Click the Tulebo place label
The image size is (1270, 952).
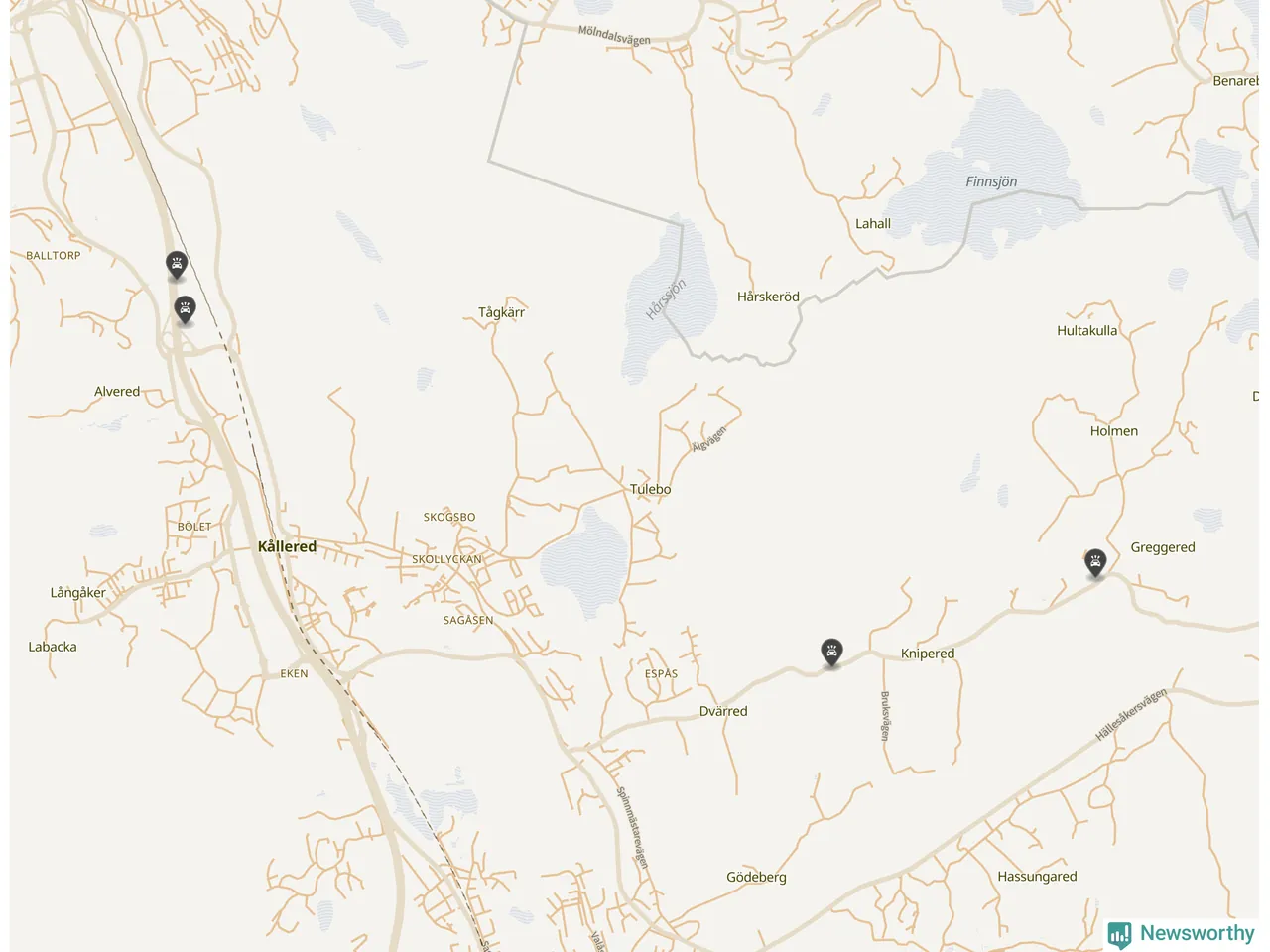click(x=650, y=489)
